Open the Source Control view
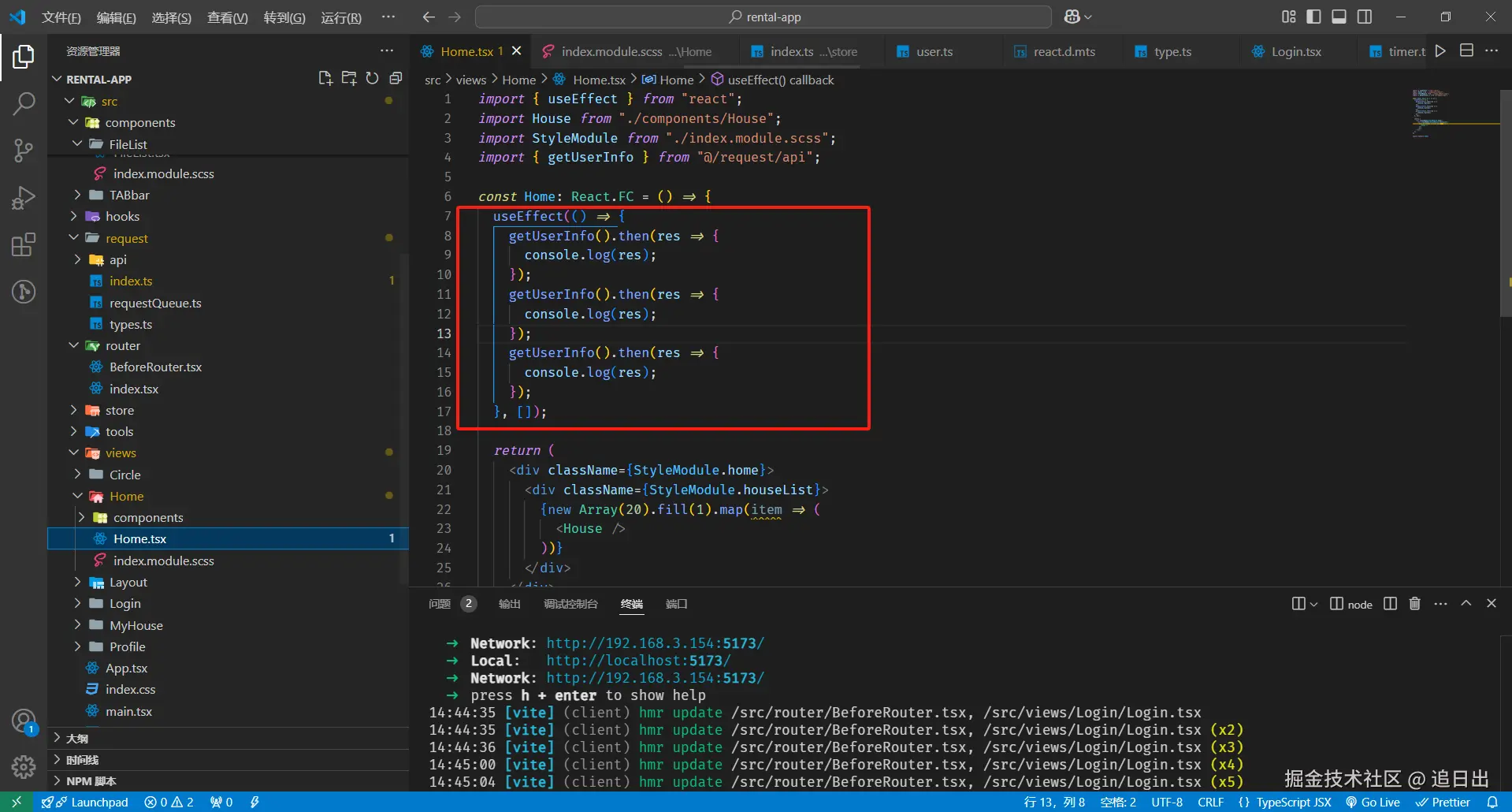Viewport: 1512px width, 812px height. click(24, 150)
